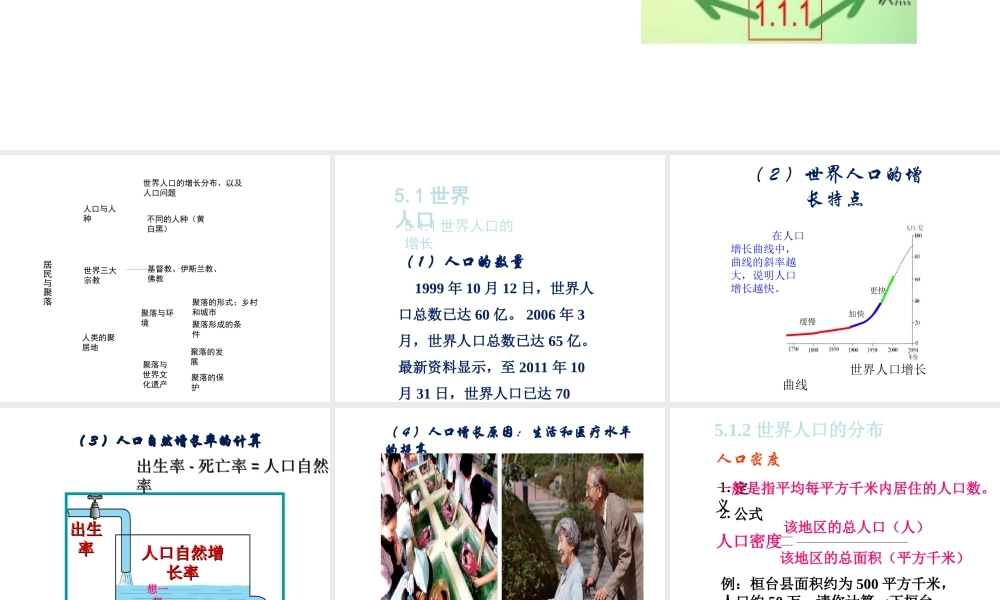Select the mind map node 人类的聚居地
This screenshot has width=1000, height=600.
pyautogui.click(x=98, y=342)
